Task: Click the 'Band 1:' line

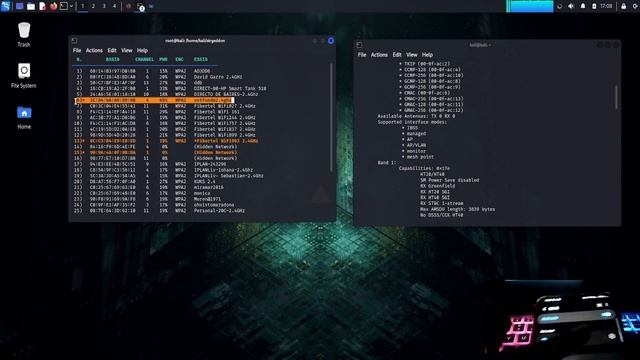Action: 387,162
